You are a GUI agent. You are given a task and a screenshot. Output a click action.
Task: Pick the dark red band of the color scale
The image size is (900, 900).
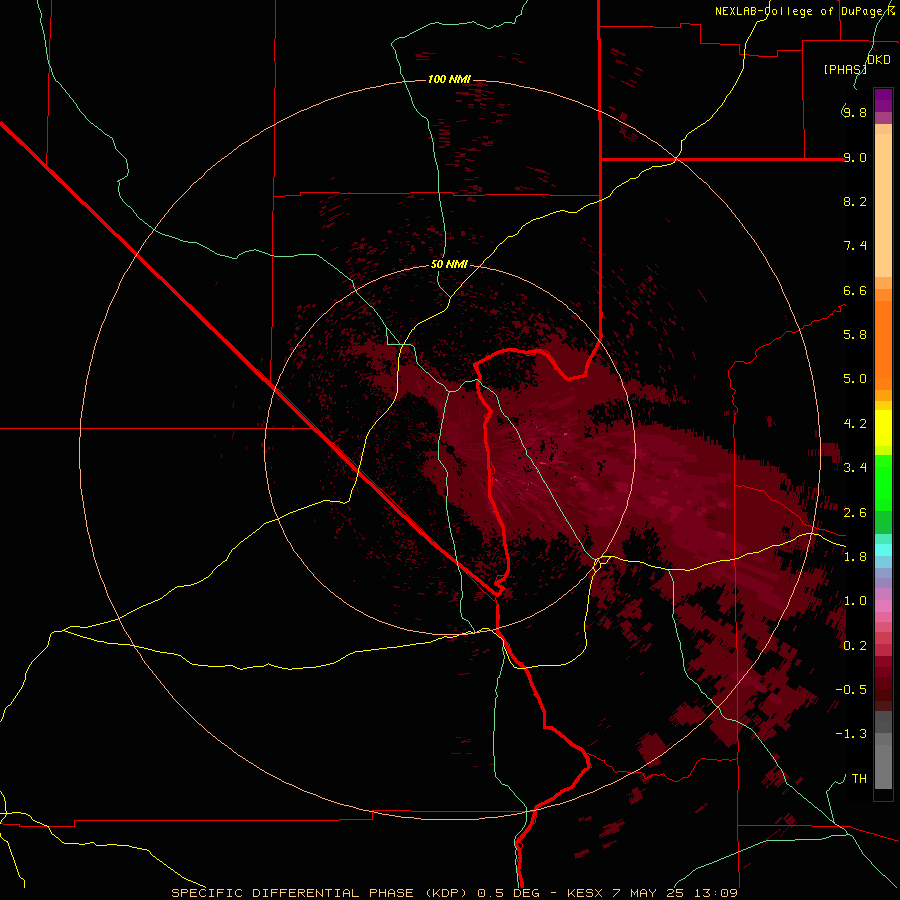click(883, 684)
